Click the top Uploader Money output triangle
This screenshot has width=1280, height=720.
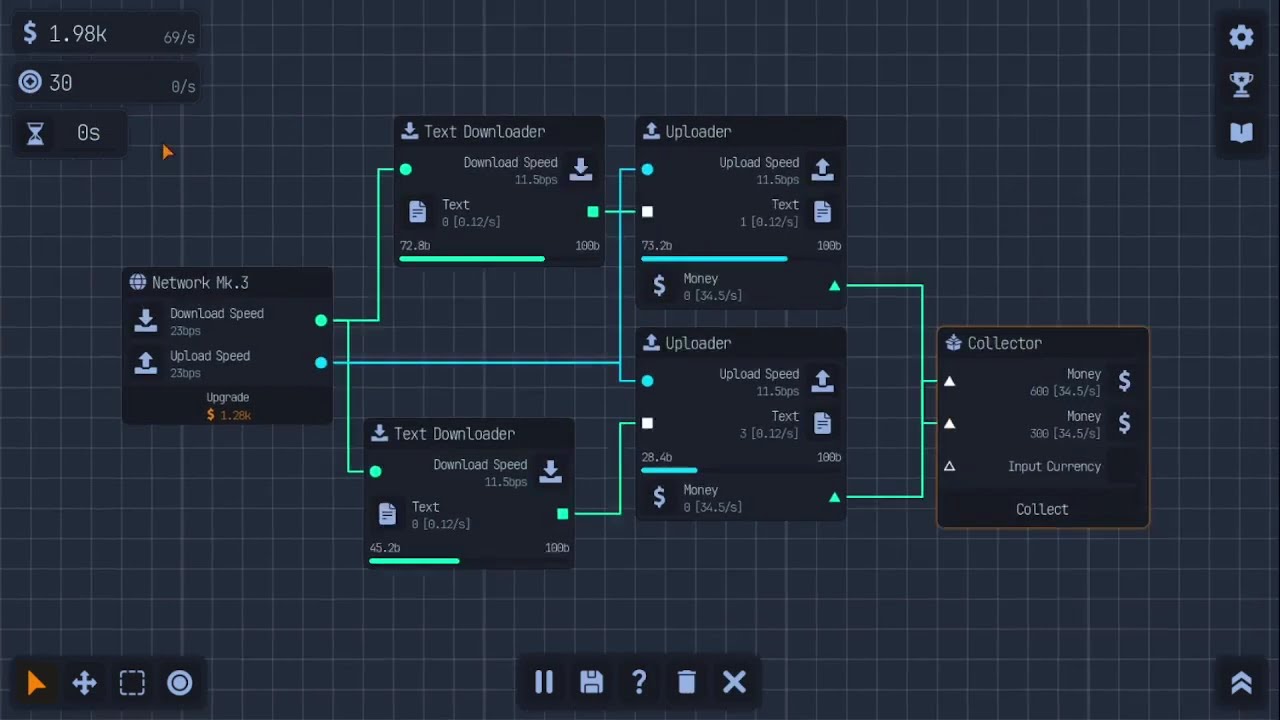(834, 286)
